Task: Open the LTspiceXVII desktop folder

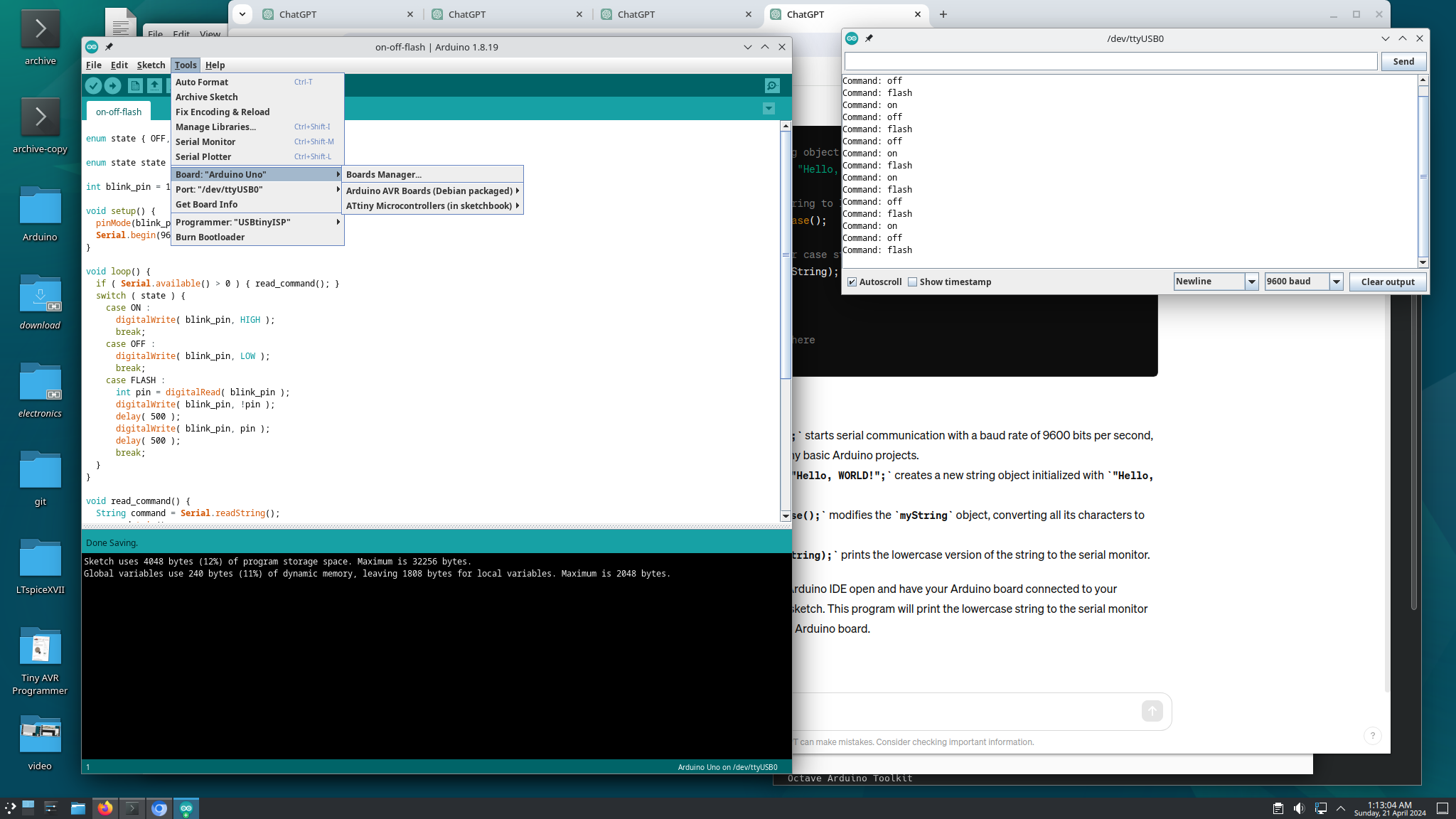Action: pos(41,566)
